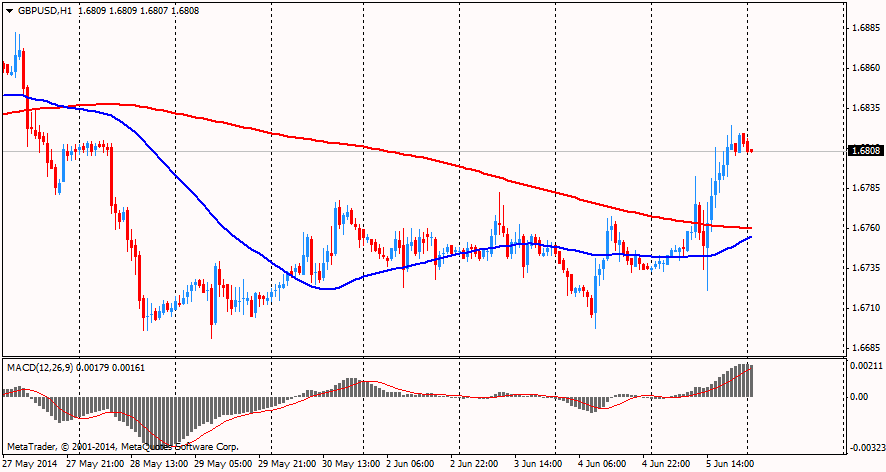Open the chart menu triangle beside GBPUSD,H1
886x472 pixels.
(x=9, y=11)
